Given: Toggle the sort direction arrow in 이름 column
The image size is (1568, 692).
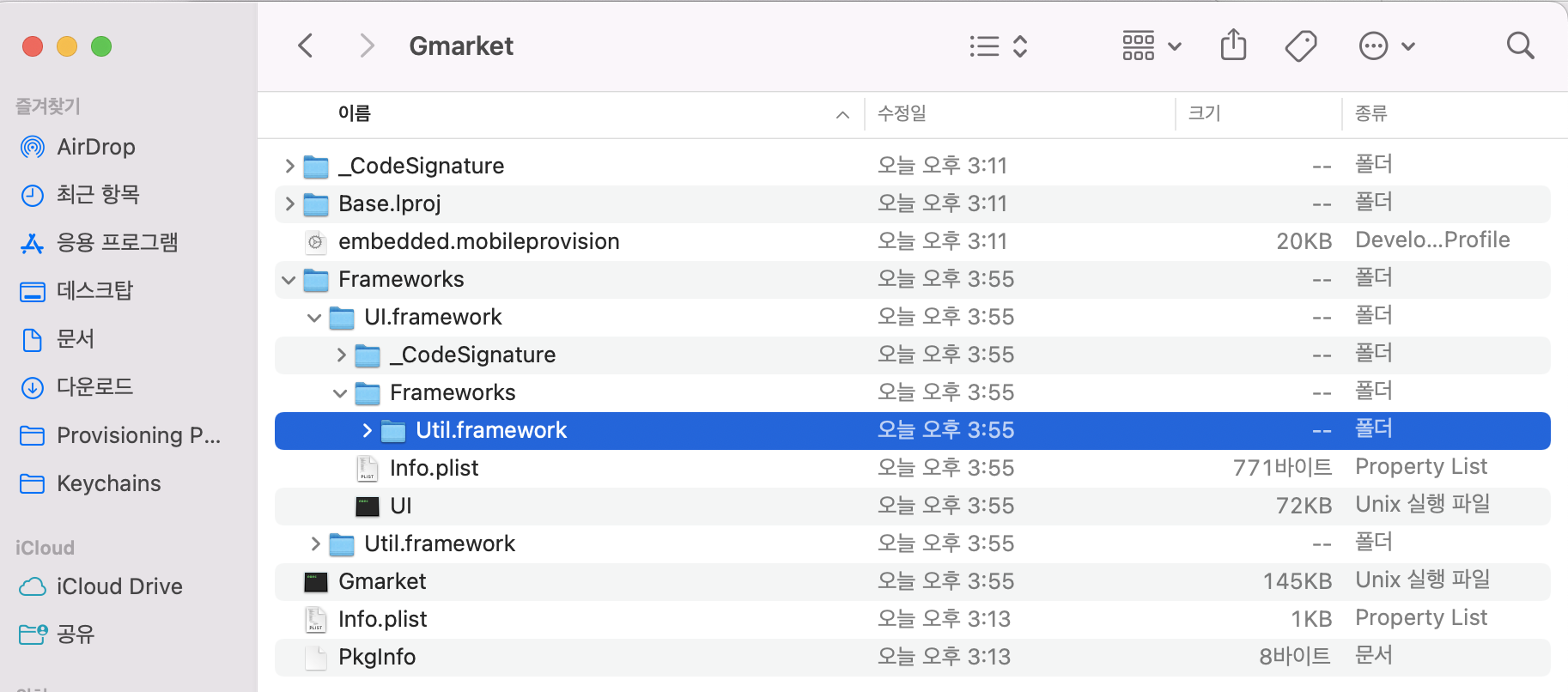Looking at the screenshot, I should [x=842, y=114].
